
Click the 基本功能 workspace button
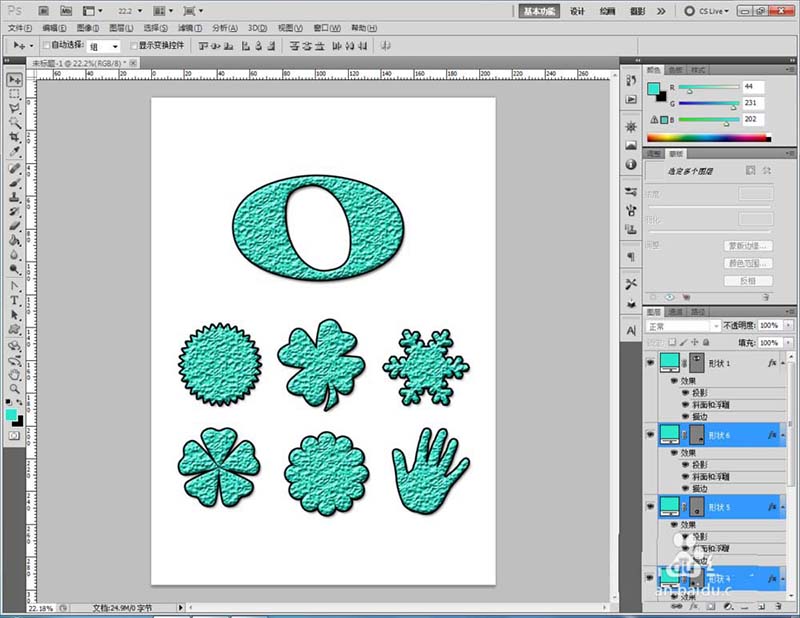click(539, 11)
